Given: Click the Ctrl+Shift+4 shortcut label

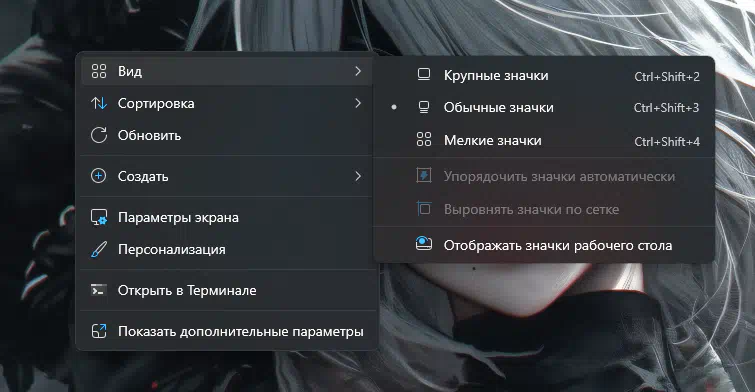Looking at the screenshot, I should [x=667, y=142].
